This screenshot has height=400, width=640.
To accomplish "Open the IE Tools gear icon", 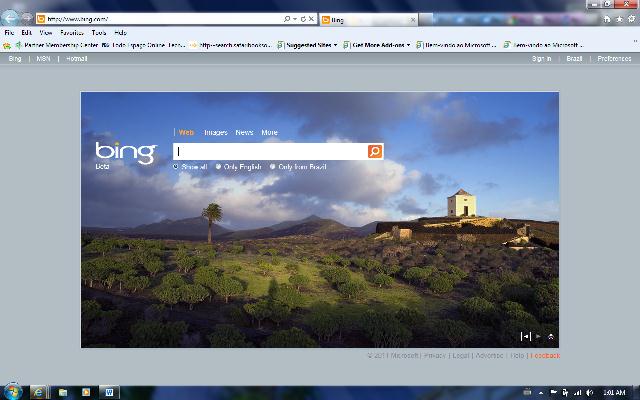I will pyautogui.click(x=631, y=19).
